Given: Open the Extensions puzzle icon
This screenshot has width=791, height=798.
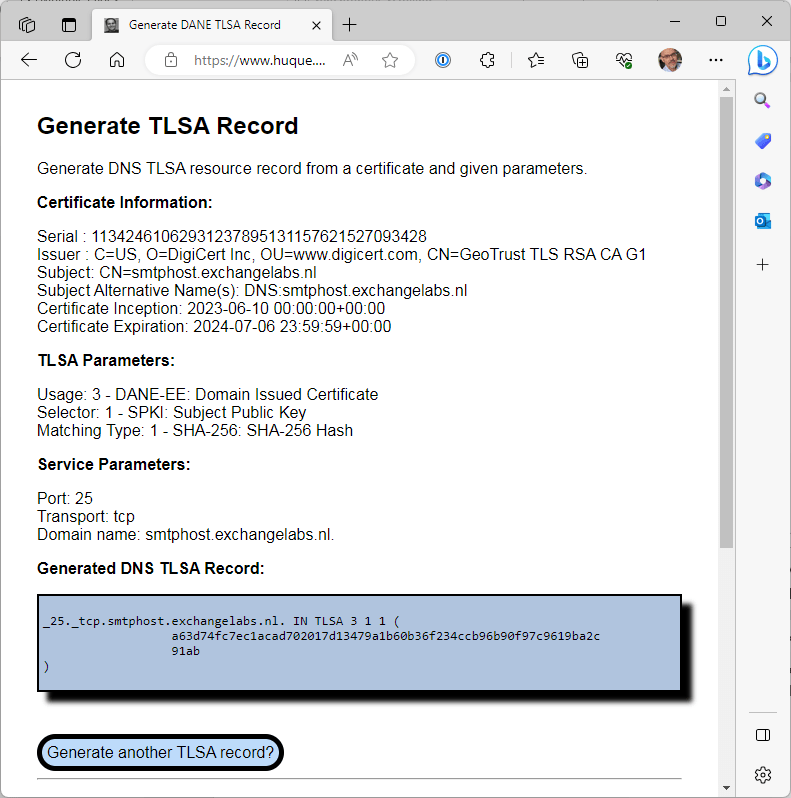Looking at the screenshot, I should [488, 60].
